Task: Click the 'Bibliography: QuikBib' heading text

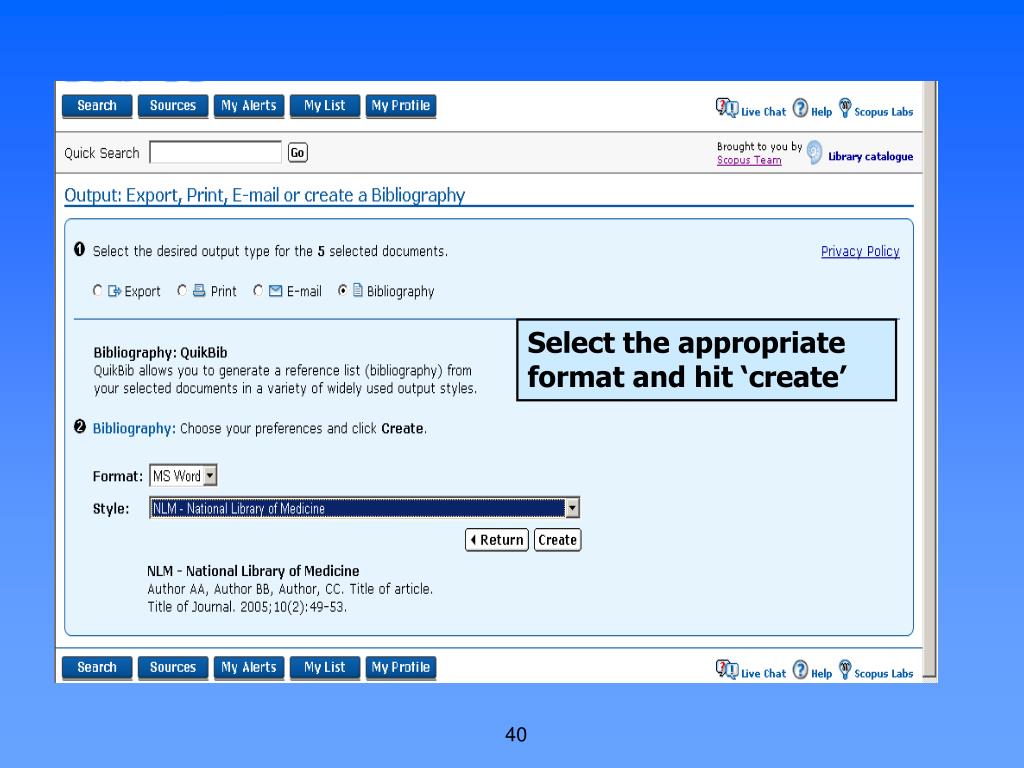Action: click(x=160, y=353)
